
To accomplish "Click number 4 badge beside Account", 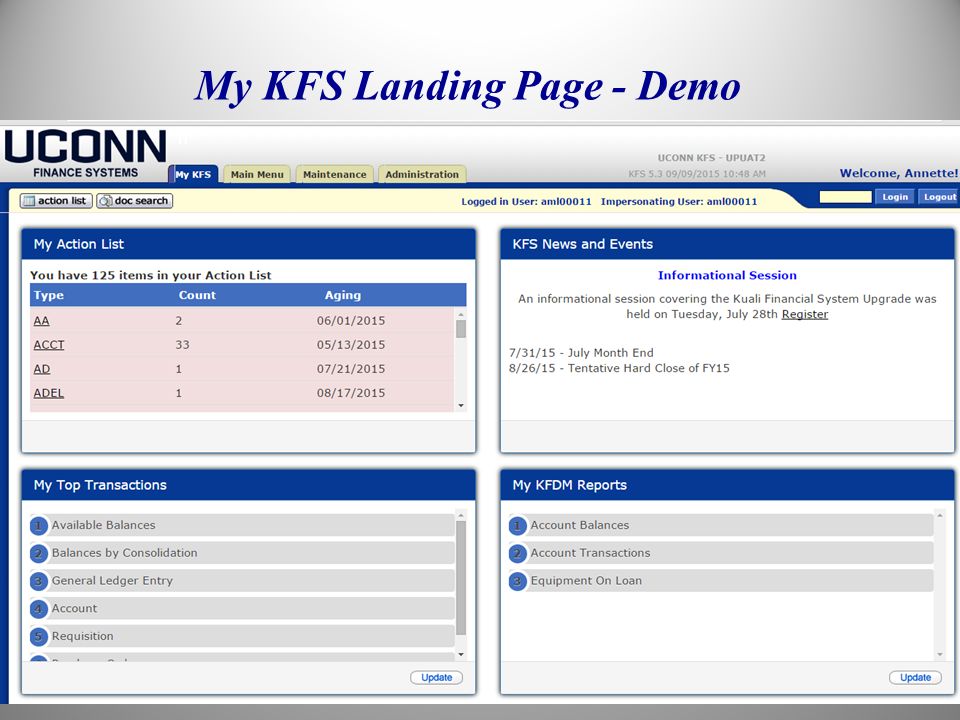I will [x=39, y=609].
